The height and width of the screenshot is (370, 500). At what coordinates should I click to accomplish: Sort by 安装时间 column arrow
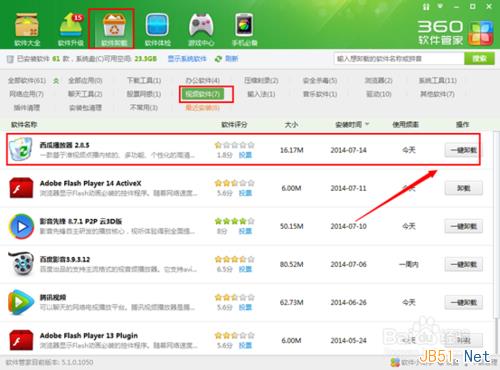367,124
